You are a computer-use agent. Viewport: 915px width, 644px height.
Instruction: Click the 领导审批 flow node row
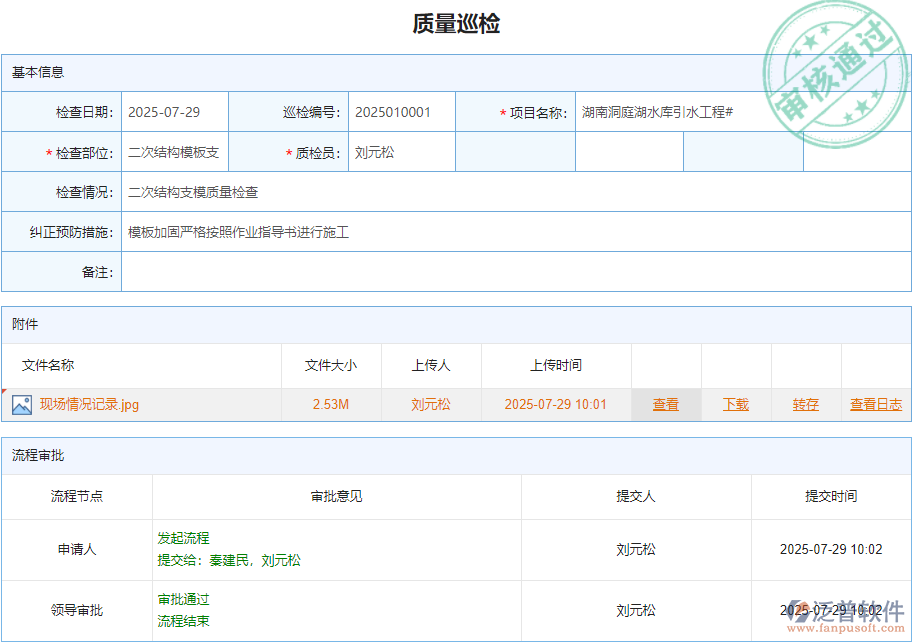(81, 610)
